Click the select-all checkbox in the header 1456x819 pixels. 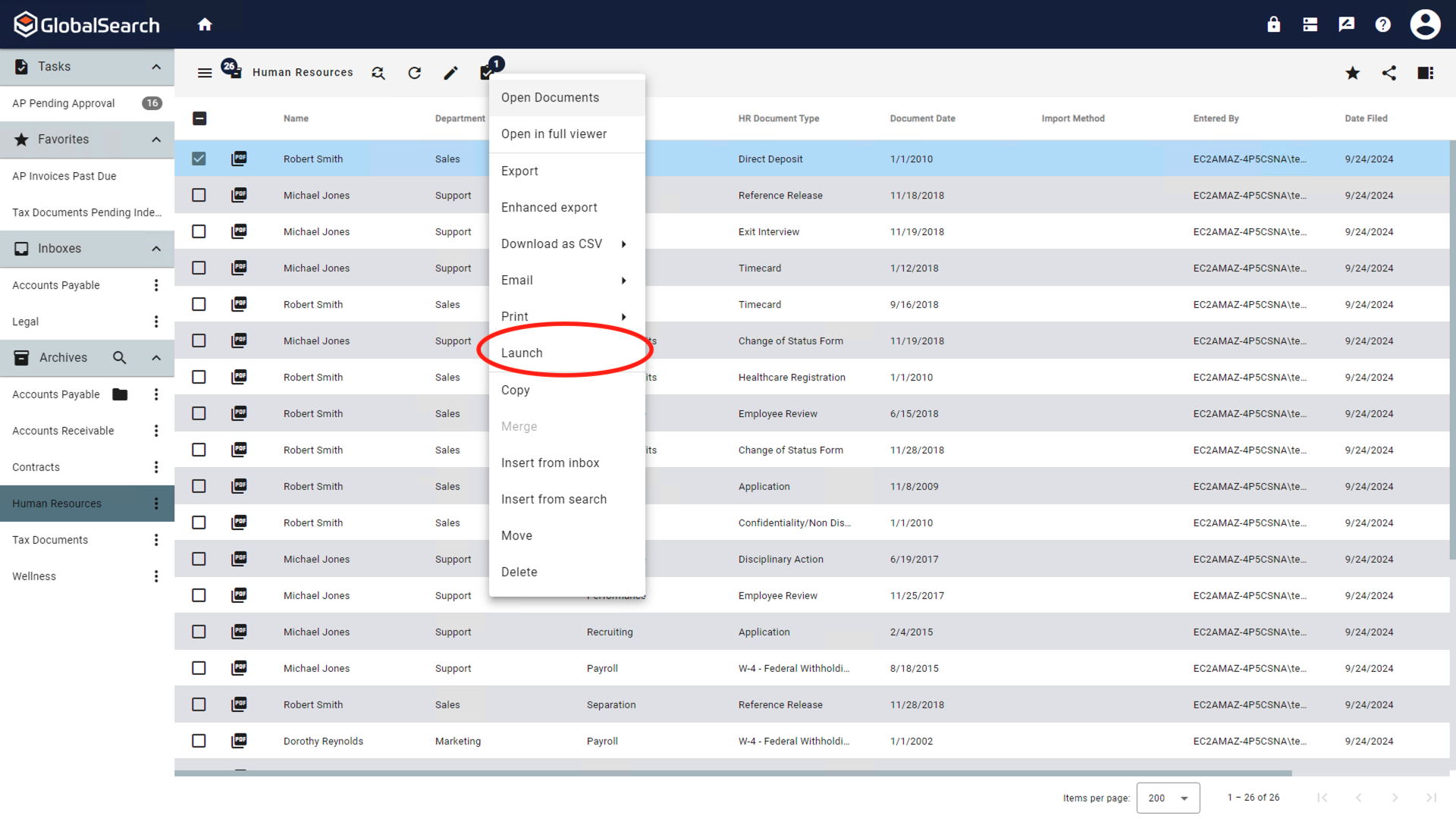coord(199,118)
